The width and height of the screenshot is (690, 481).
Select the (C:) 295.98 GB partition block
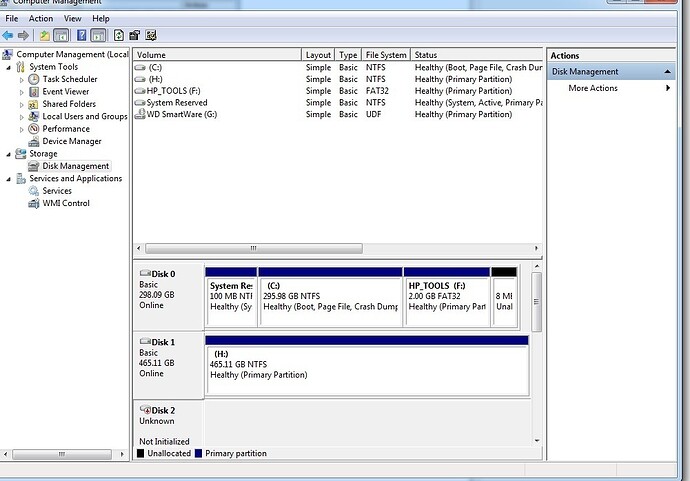pyautogui.click(x=330, y=297)
